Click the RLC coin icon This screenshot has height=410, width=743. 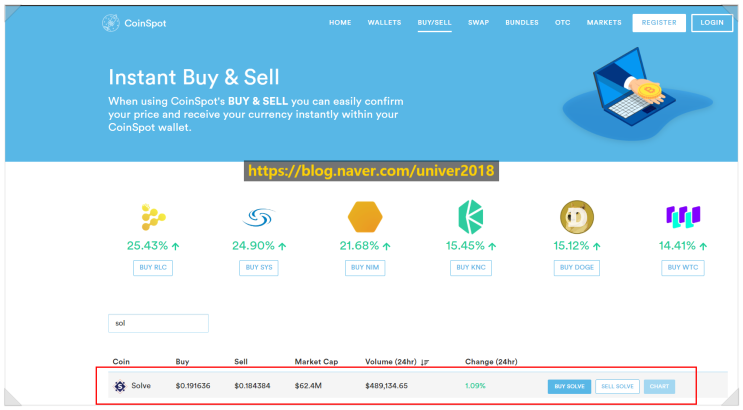[x=153, y=217]
